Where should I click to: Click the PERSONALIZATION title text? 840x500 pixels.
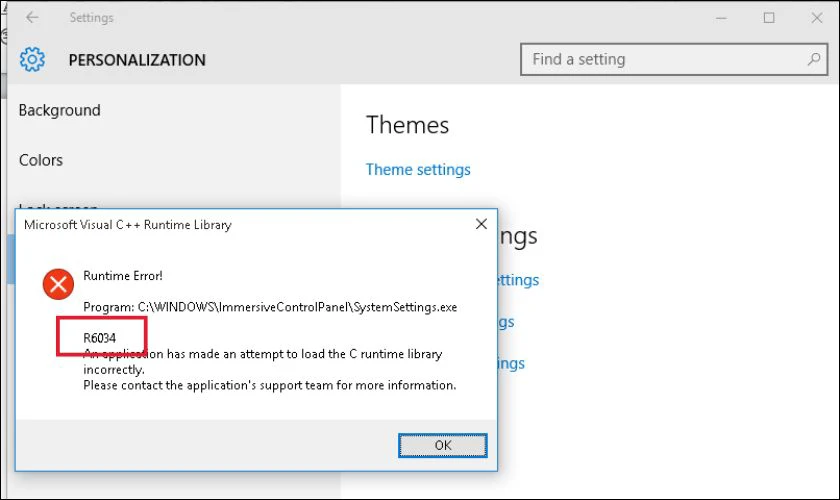(137, 60)
